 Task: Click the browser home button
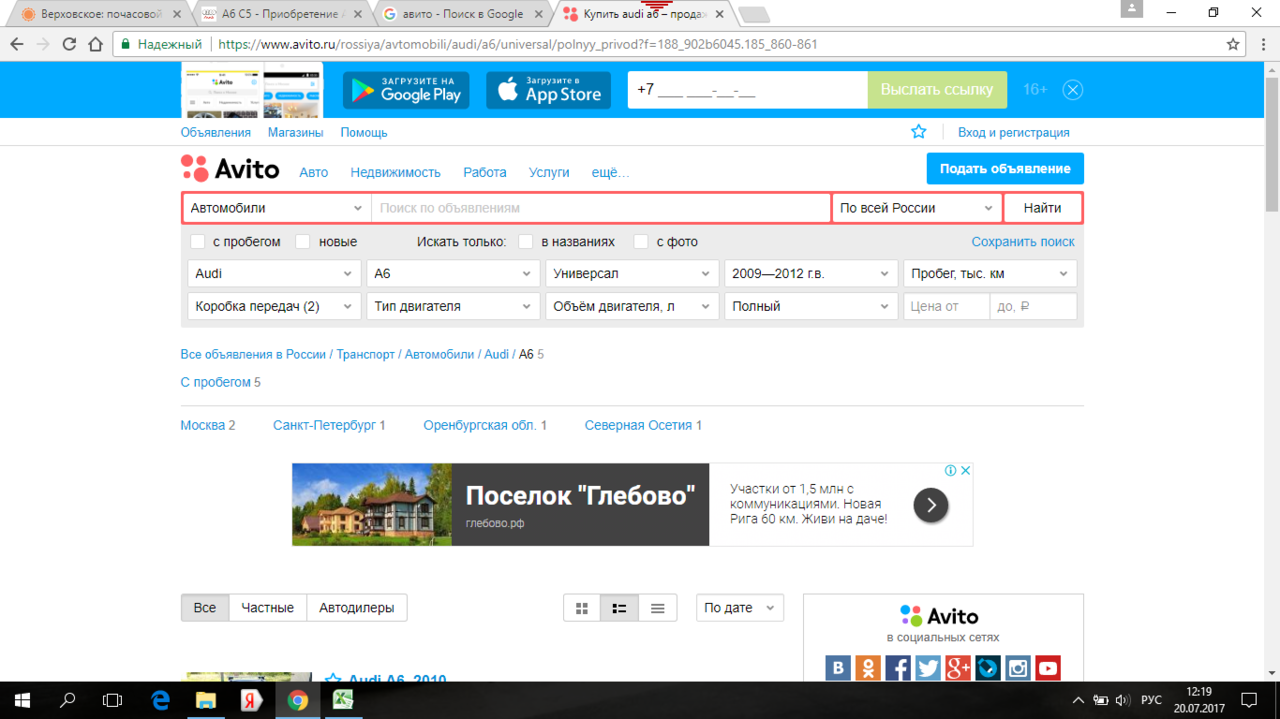click(x=96, y=44)
